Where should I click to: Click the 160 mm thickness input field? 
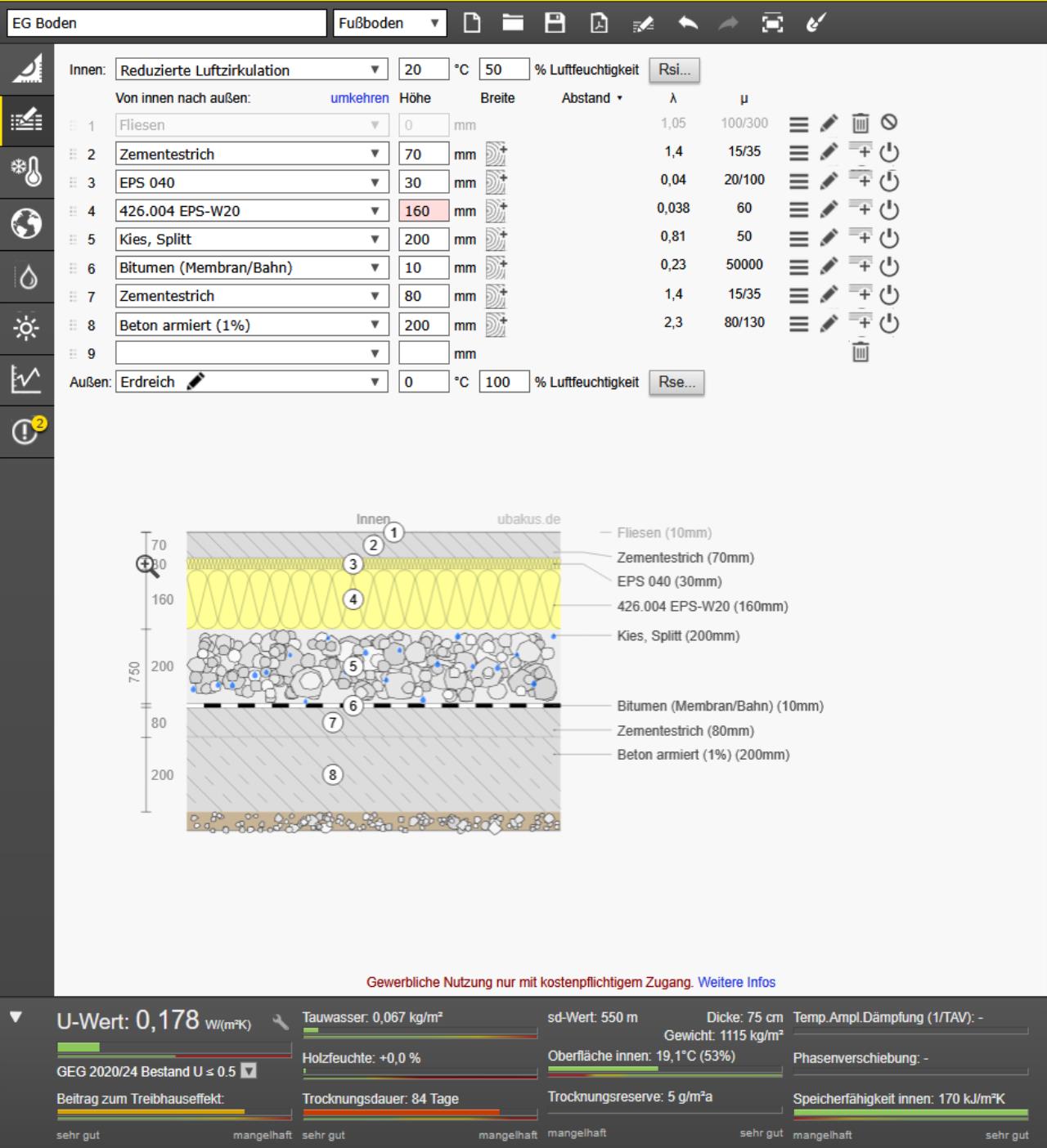(x=423, y=211)
